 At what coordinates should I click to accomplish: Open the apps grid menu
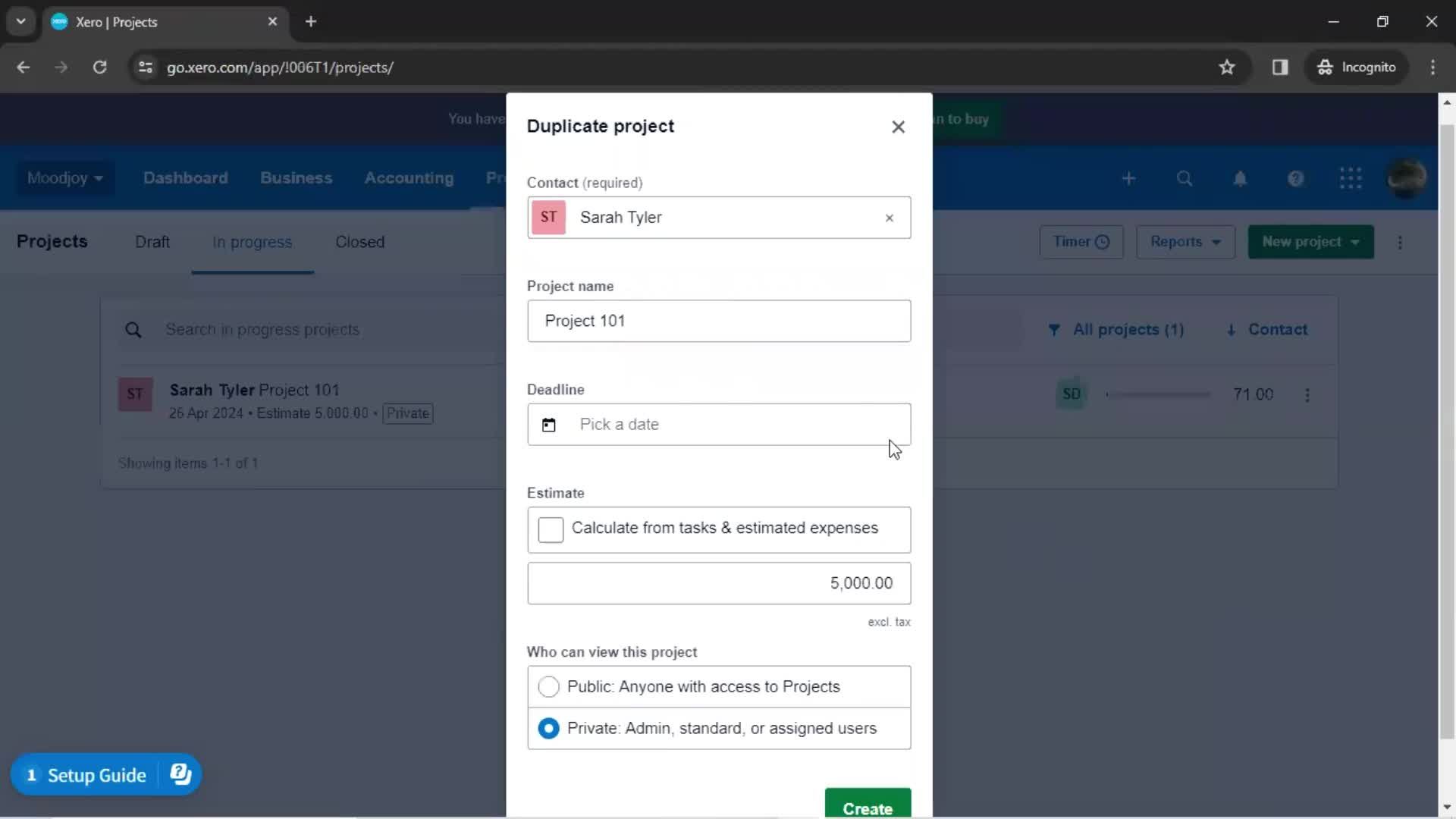[1351, 178]
